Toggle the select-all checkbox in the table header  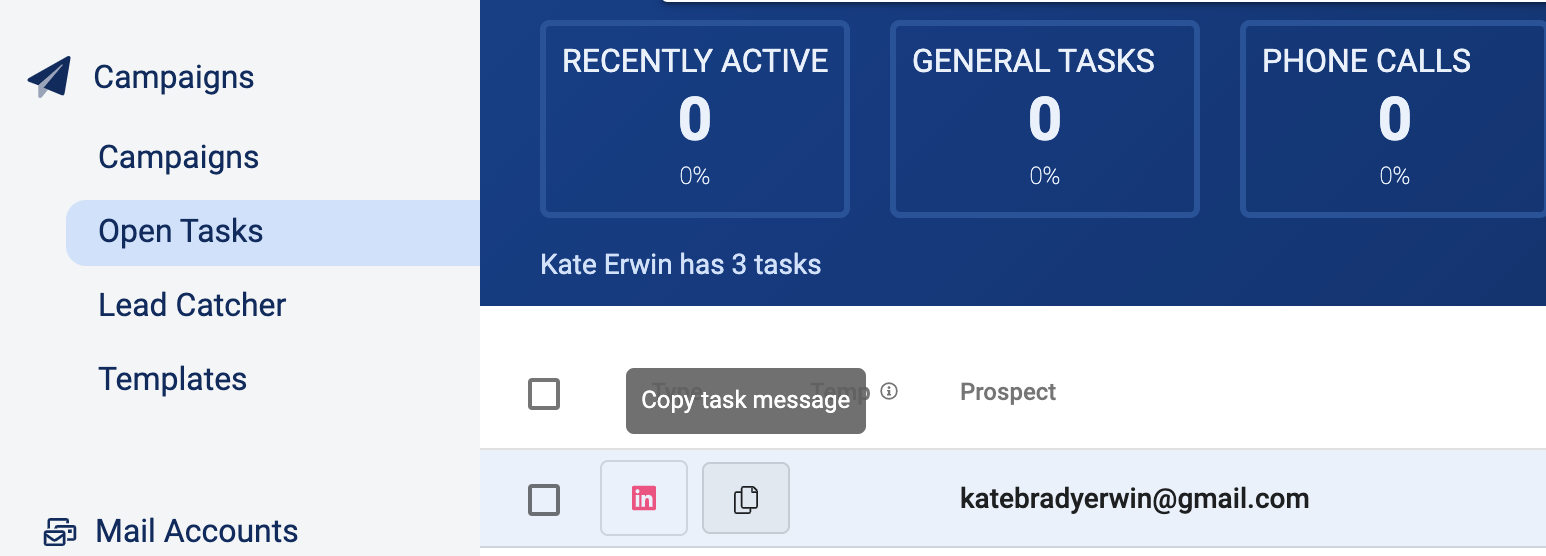coord(544,394)
